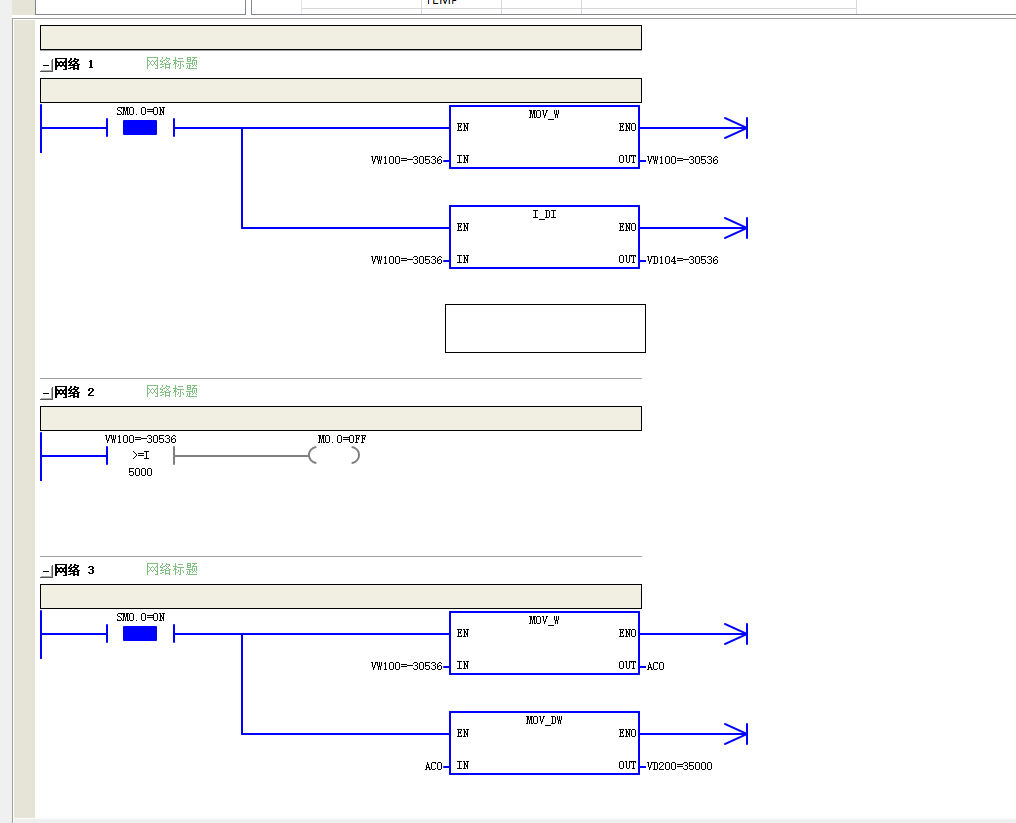Select the I_DI conversion block

[x=544, y=237]
